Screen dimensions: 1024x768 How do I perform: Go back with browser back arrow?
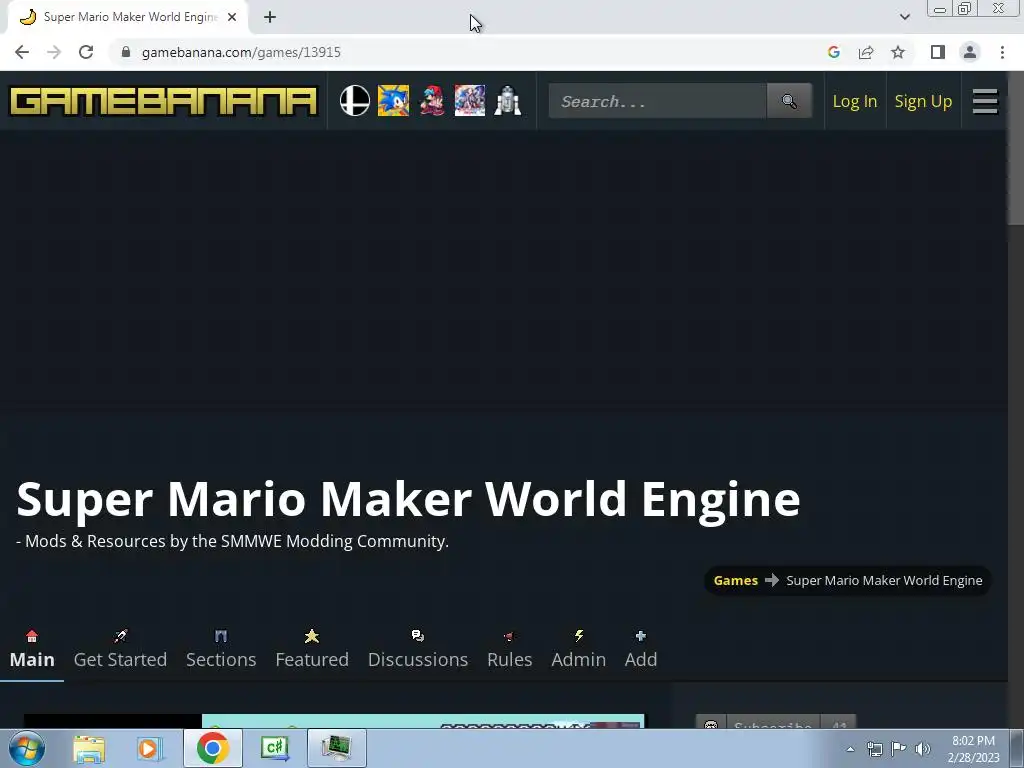coord(22,52)
